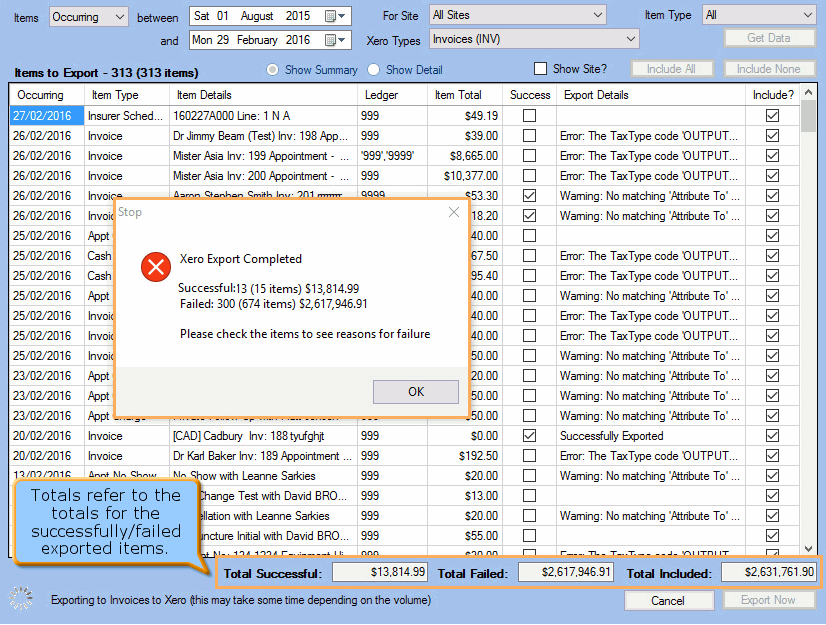Screen dimensions: 826x625
Task: Untick Include for the [CAD] Cadbury invoice
Action: click(x=772, y=436)
